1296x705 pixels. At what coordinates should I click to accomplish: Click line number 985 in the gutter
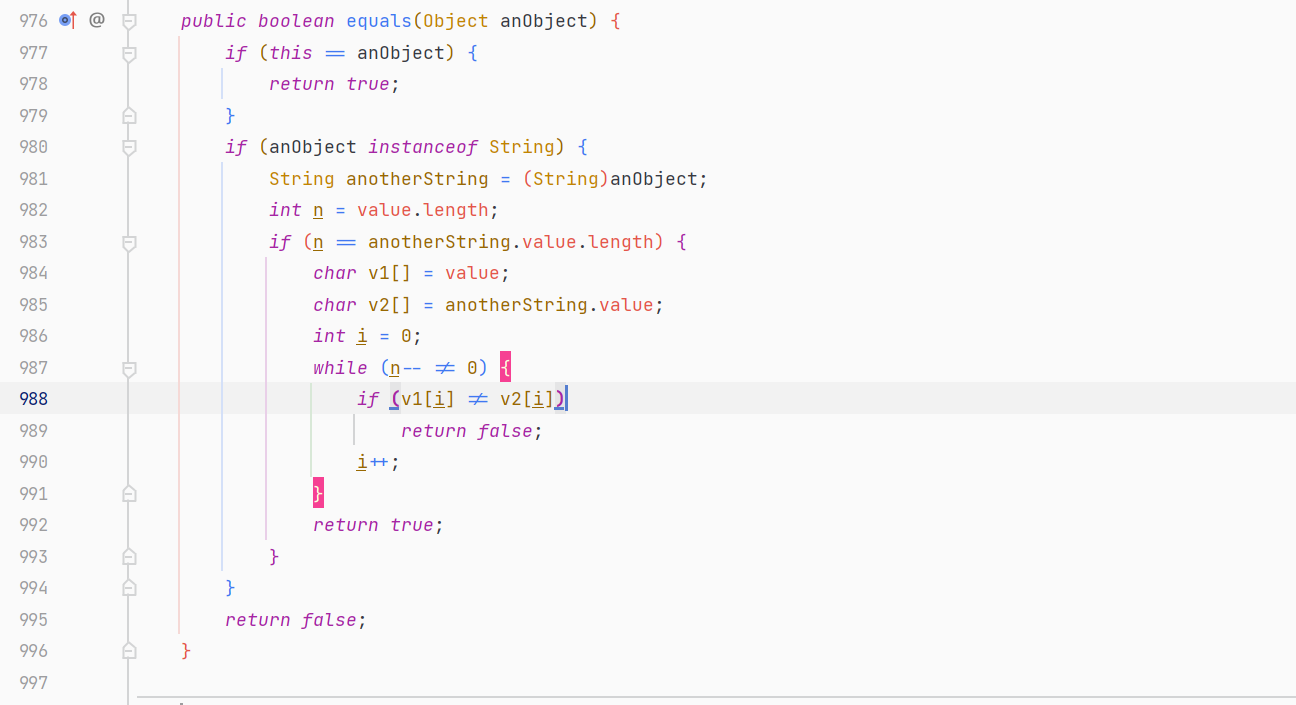click(33, 305)
